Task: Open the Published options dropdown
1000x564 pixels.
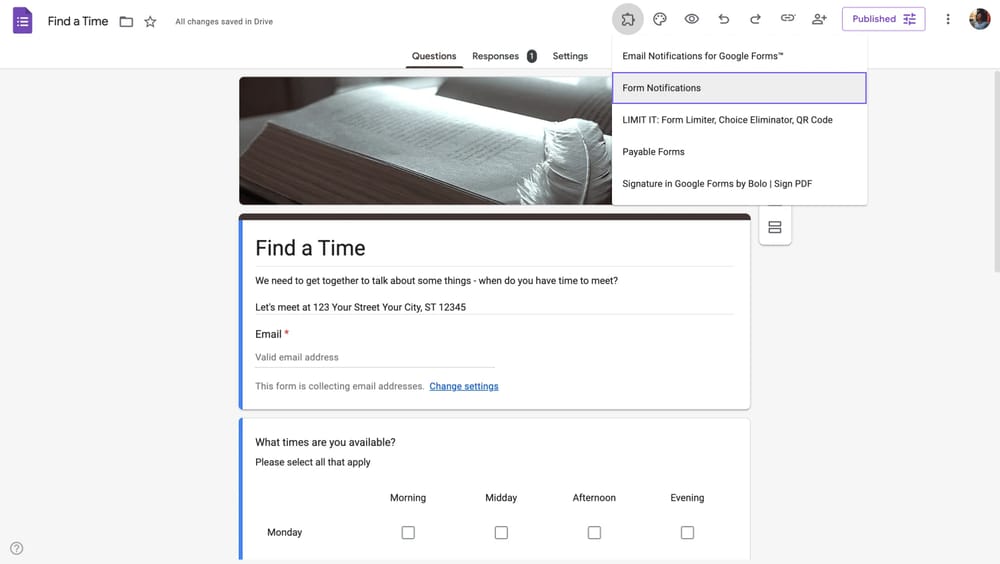Action: [883, 19]
